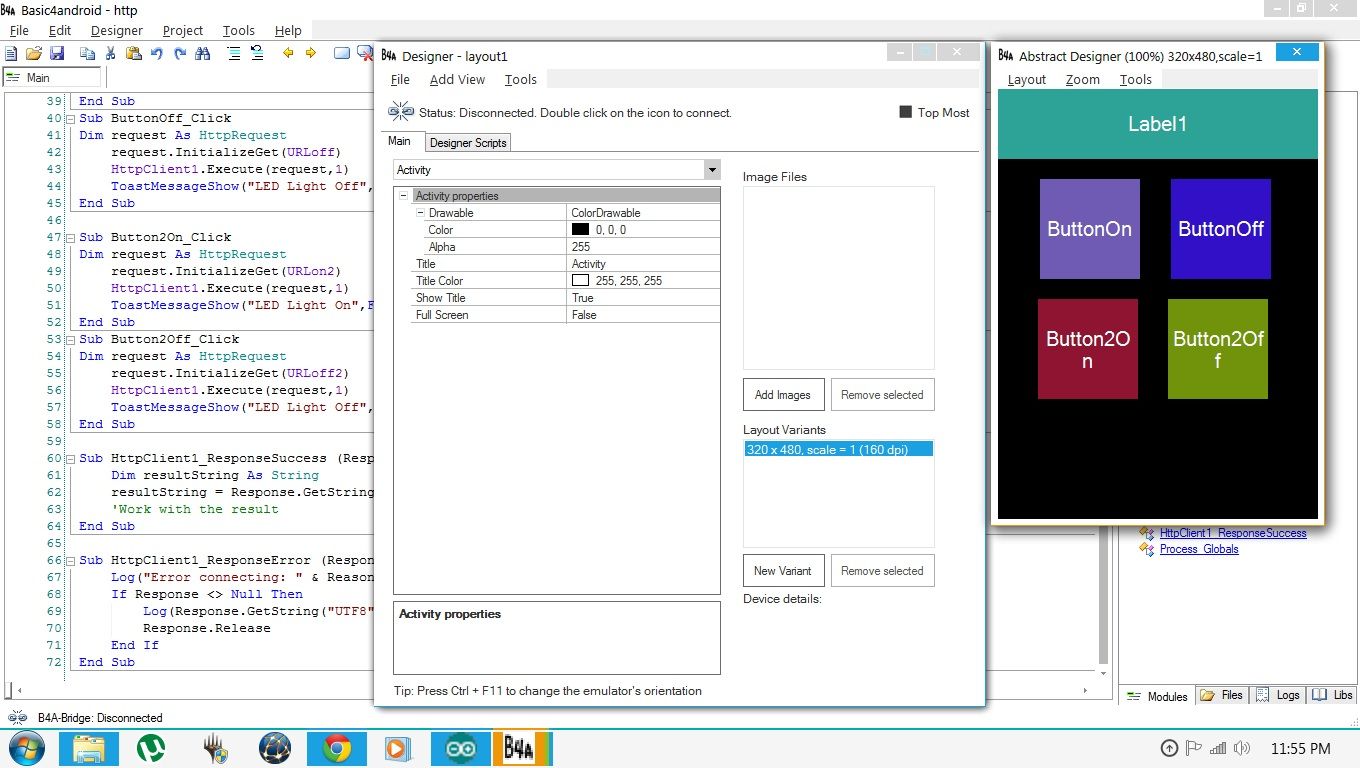Launch the Arduino IDE from the taskbar
Screen dimensions: 1360x768
click(460, 746)
